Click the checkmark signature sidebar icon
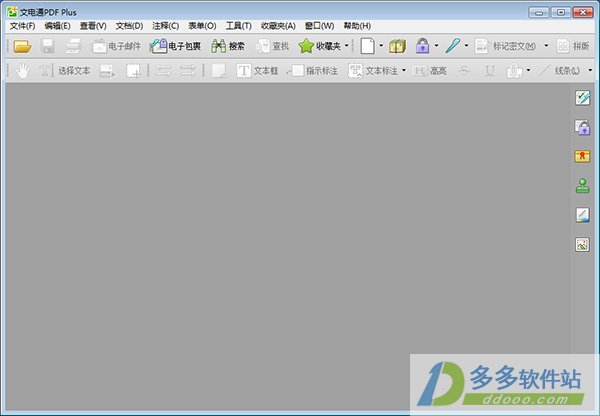The height and width of the screenshot is (416, 600). pos(582,98)
